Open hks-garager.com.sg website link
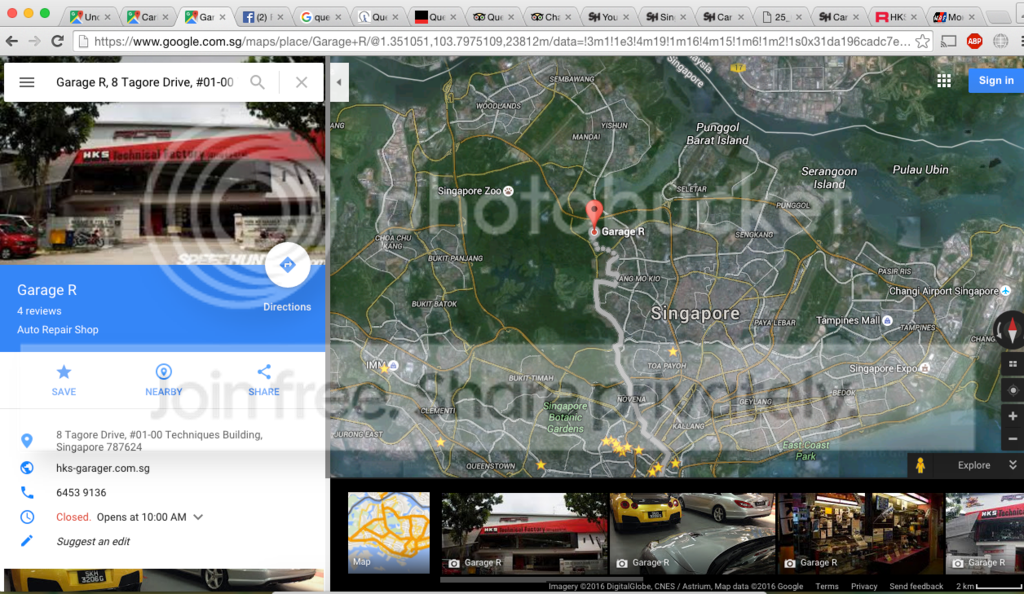The height and width of the screenshot is (594, 1024). tap(103, 468)
